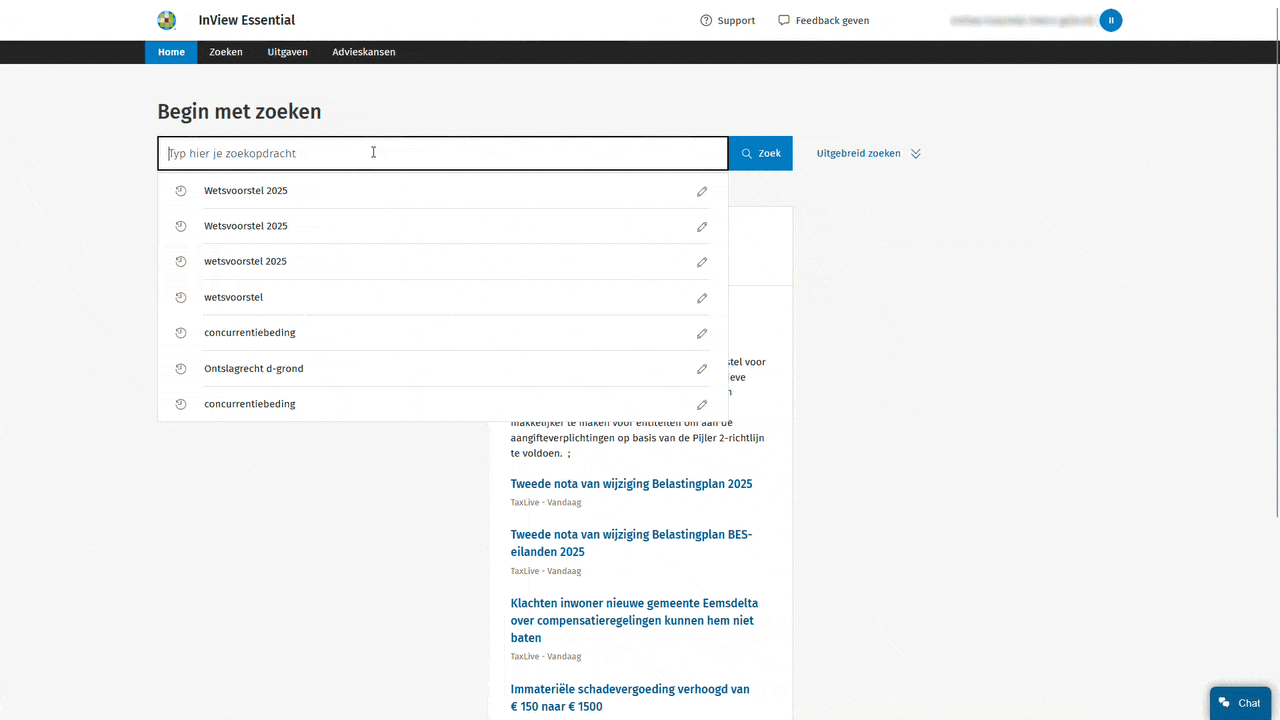Click into the search input field
The height and width of the screenshot is (720, 1280).
tap(442, 154)
